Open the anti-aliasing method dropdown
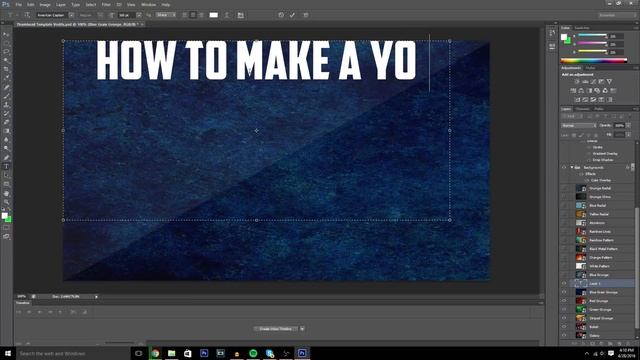The height and width of the screenshot is (360, 640). (166, 15)
